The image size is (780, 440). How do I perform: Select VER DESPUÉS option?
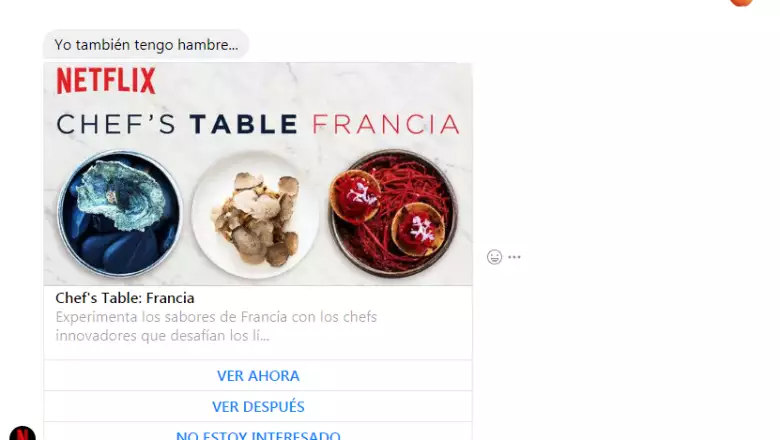click(x=258, y=407)
